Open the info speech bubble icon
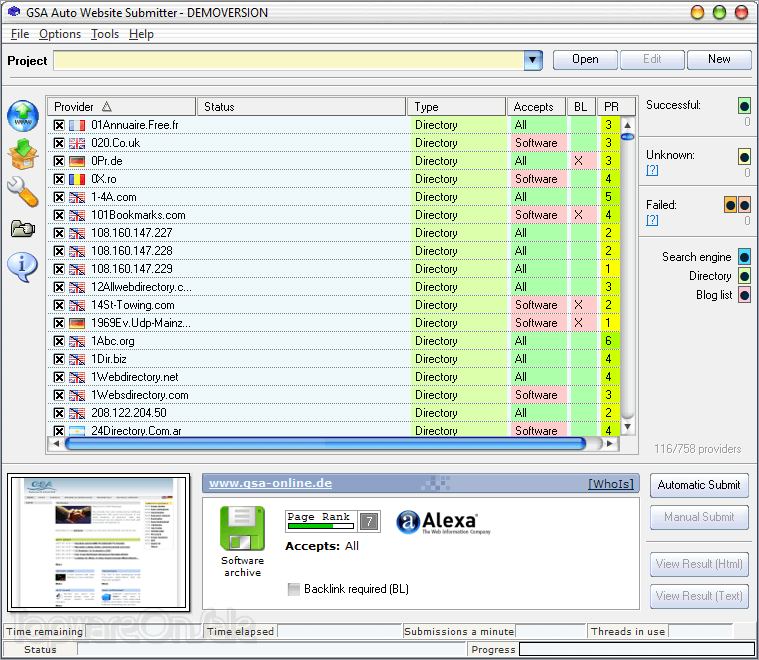 [23, 267]
